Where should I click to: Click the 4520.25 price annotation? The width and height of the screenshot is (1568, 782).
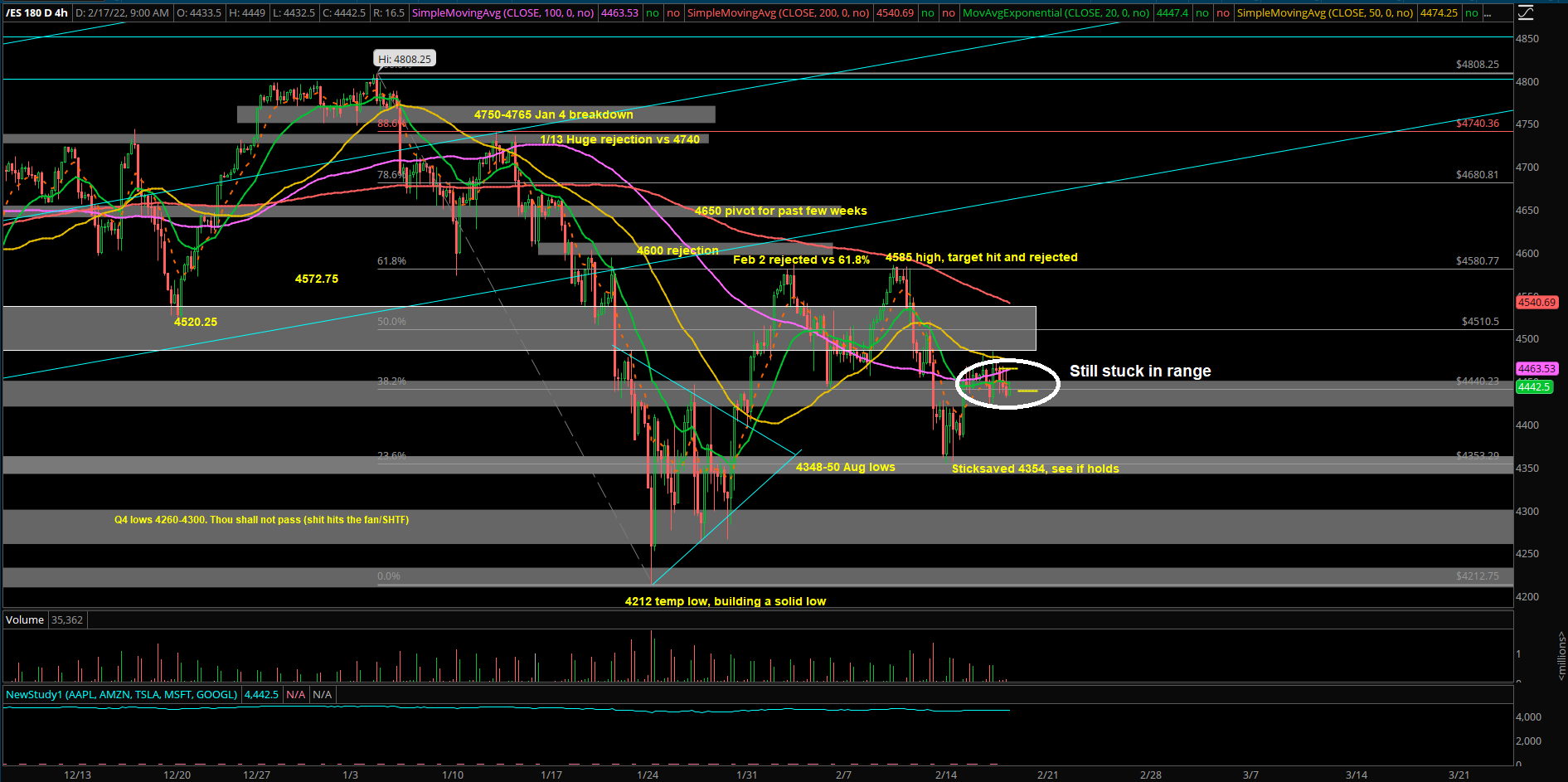tap(196, 322)
